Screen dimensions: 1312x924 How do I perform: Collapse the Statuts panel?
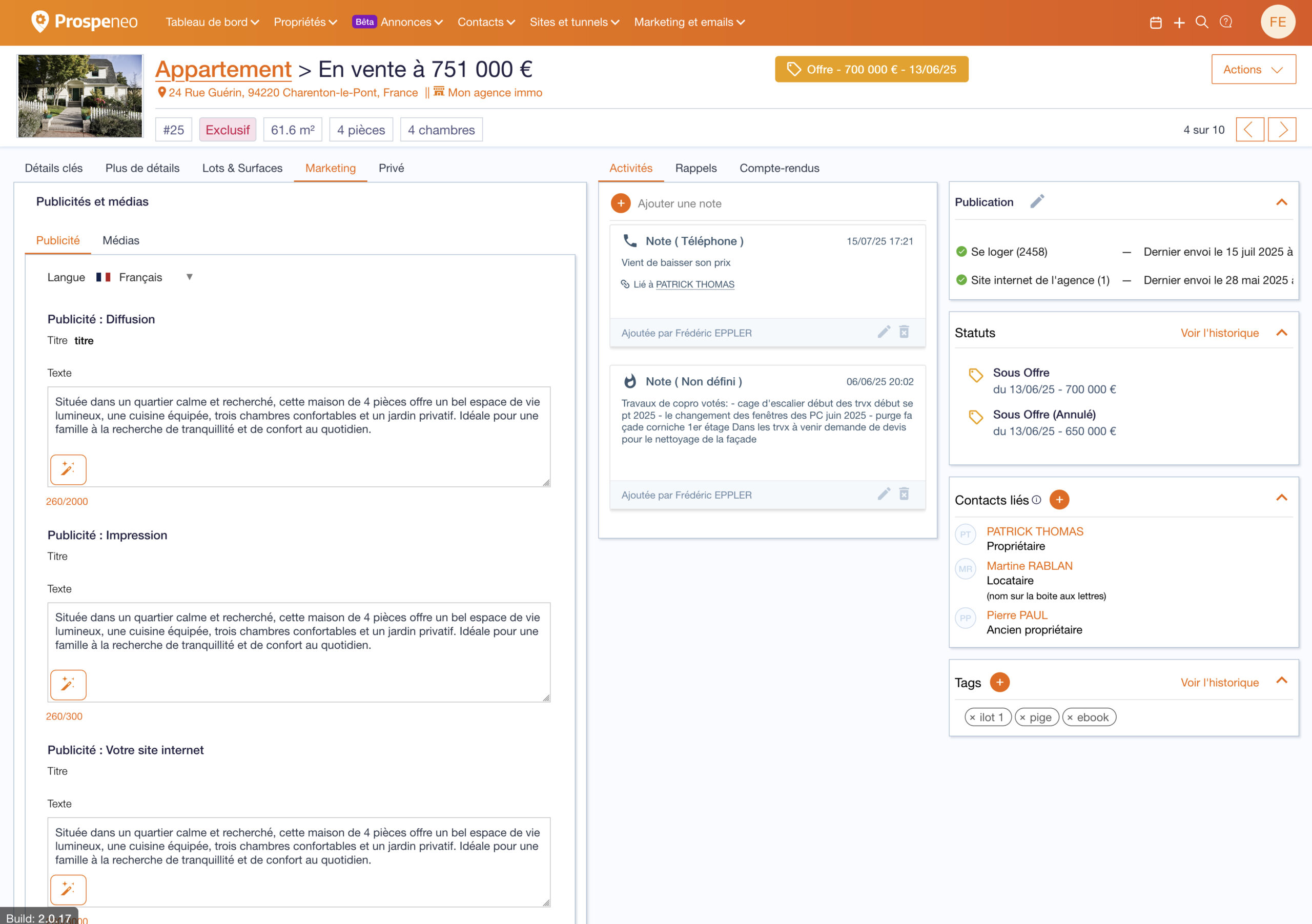(1282, 333)
